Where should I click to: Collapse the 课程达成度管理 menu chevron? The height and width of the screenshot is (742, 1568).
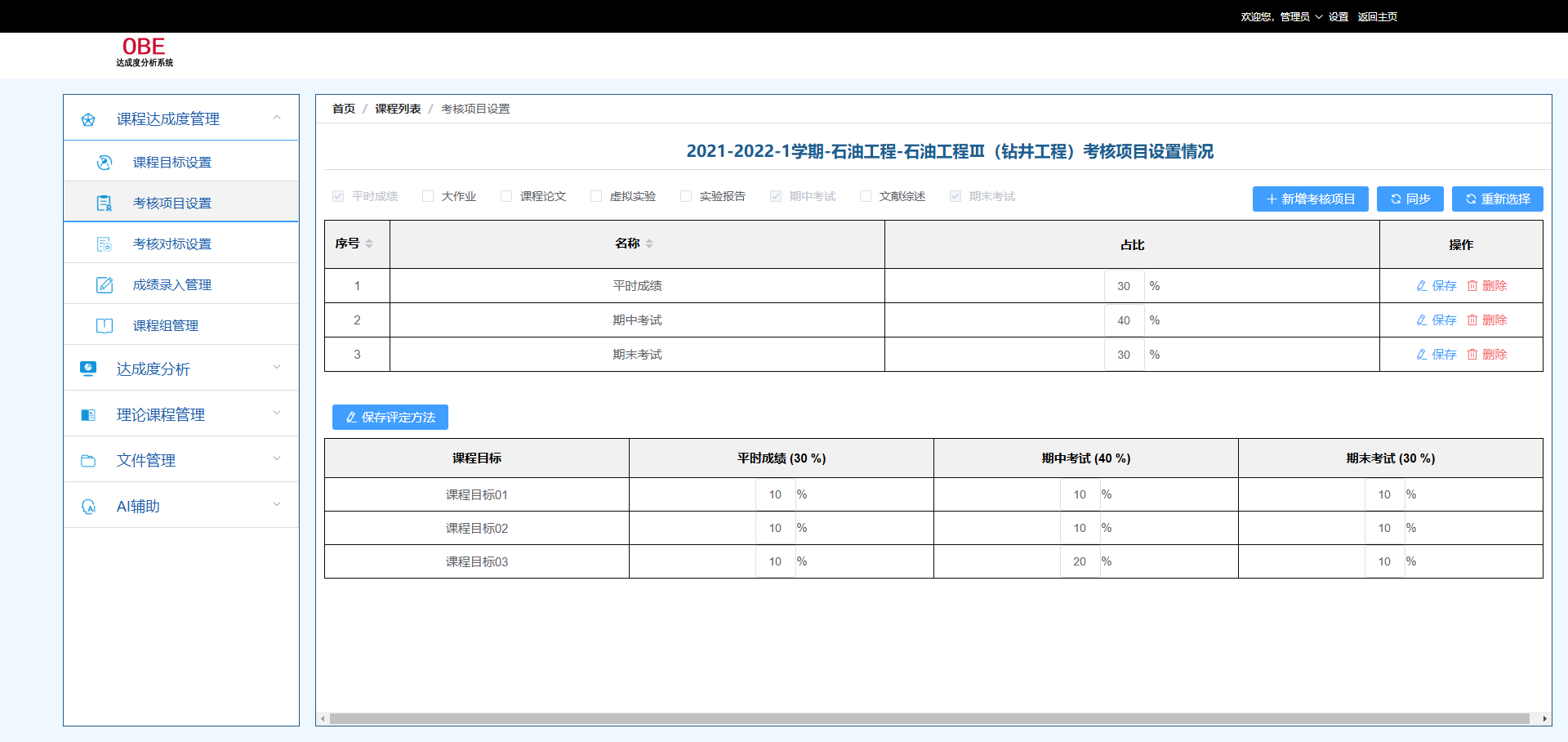pos(277,118)
